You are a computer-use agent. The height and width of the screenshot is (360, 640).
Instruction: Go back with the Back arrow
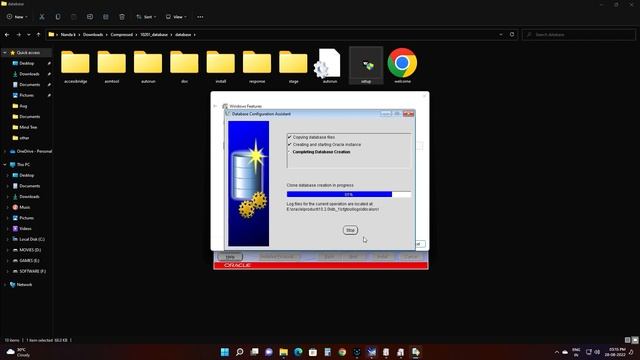point(7,35)
